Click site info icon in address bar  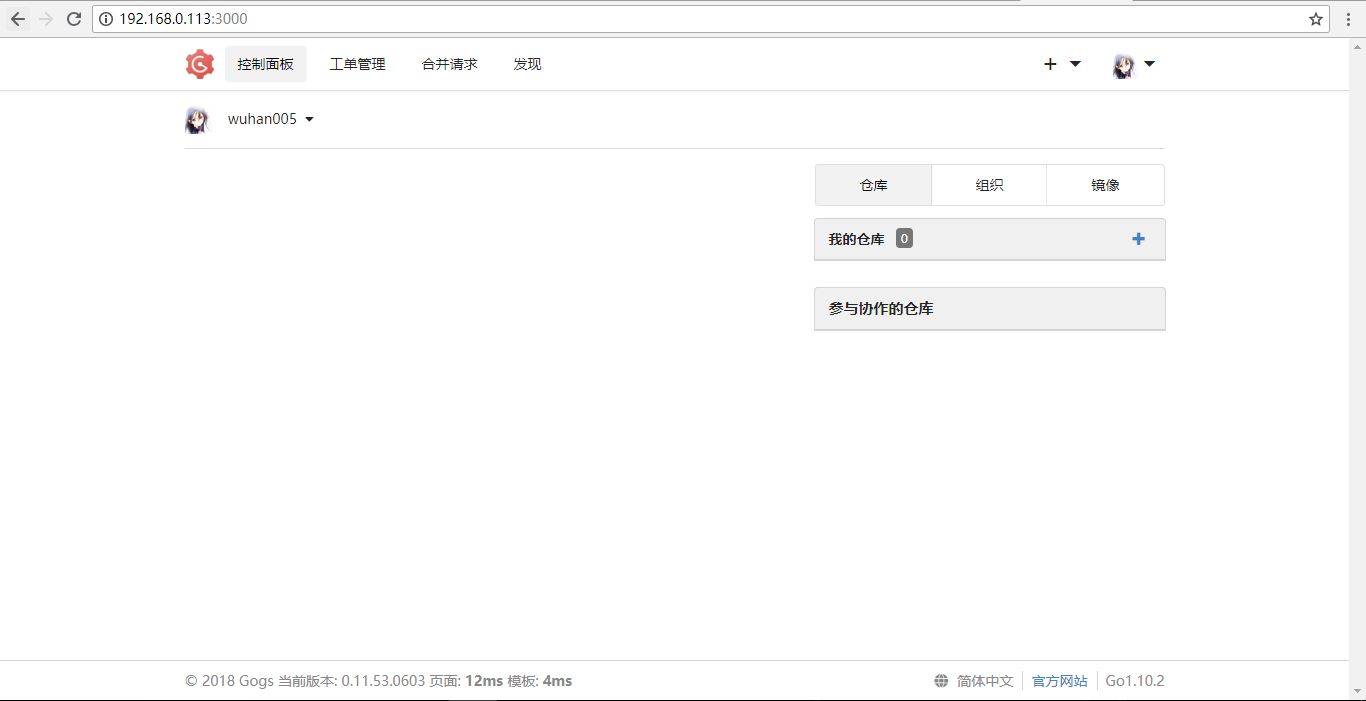106,19
